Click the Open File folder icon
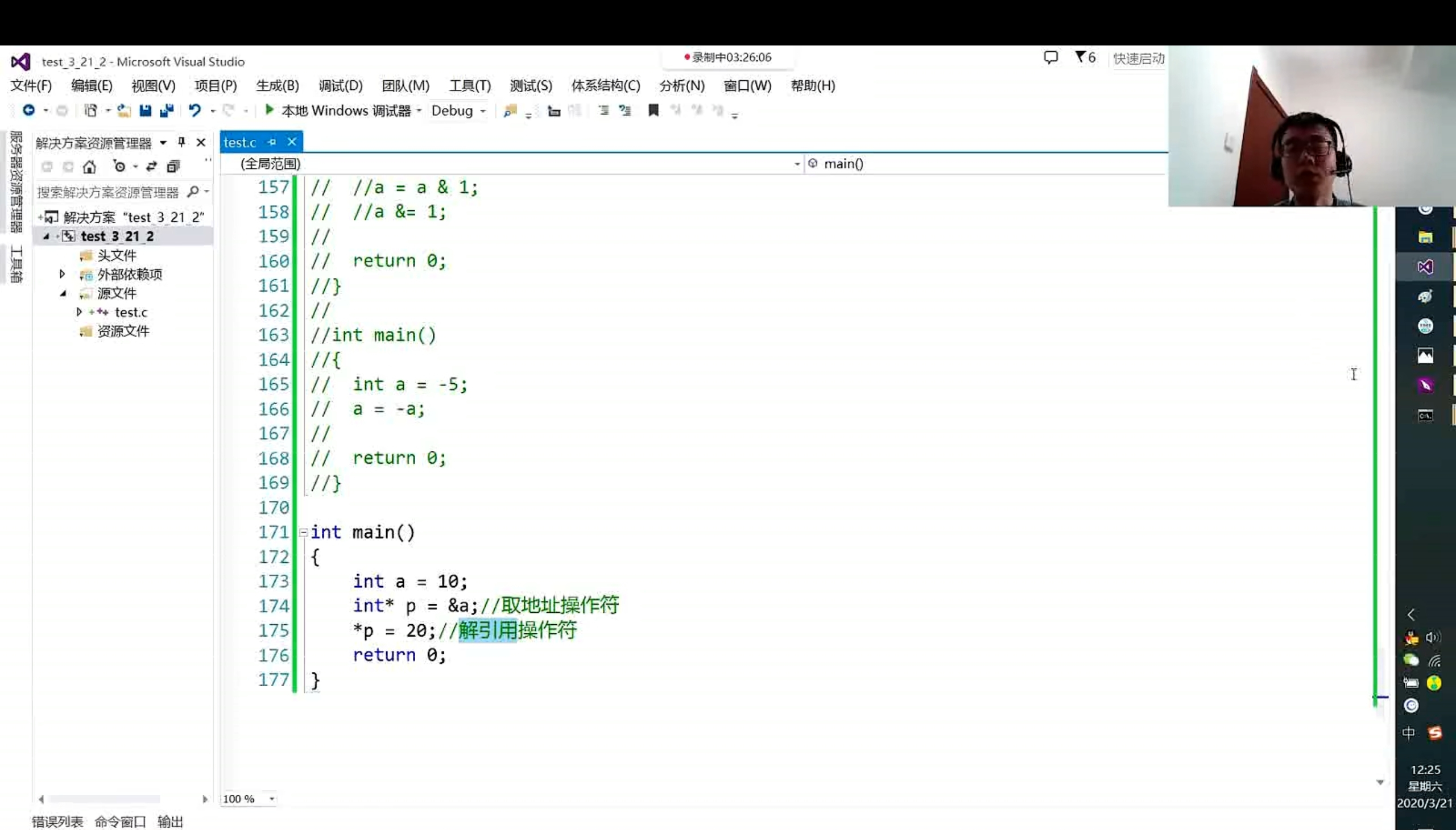Viewport: 1456px width, 830px height. (124, 110)
